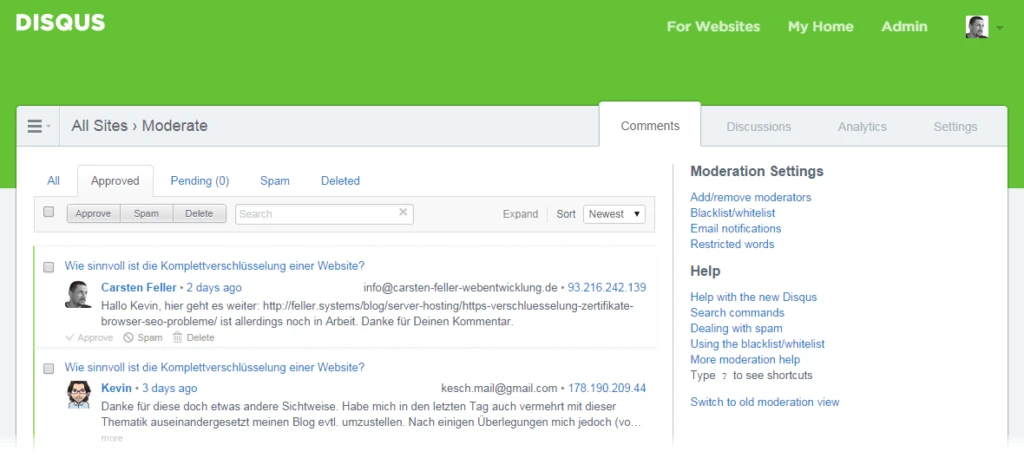1024x458 pixels.
Task: Check the Kevin comment checkbox
Action: [x=48, y=368]
